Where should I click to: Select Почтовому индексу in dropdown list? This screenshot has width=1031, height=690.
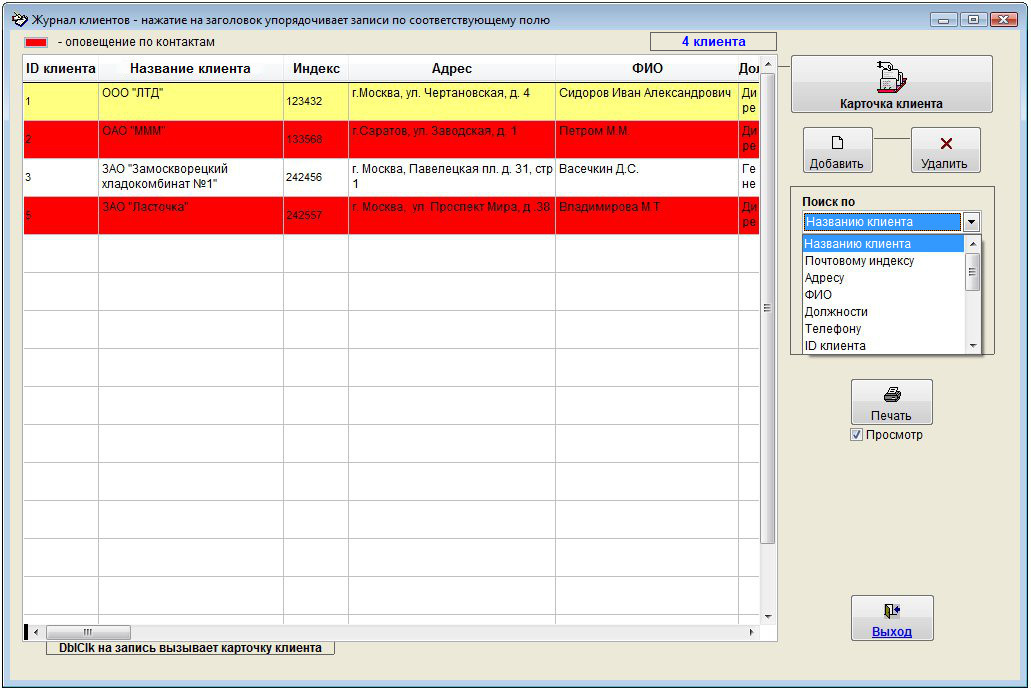[859, 261]
